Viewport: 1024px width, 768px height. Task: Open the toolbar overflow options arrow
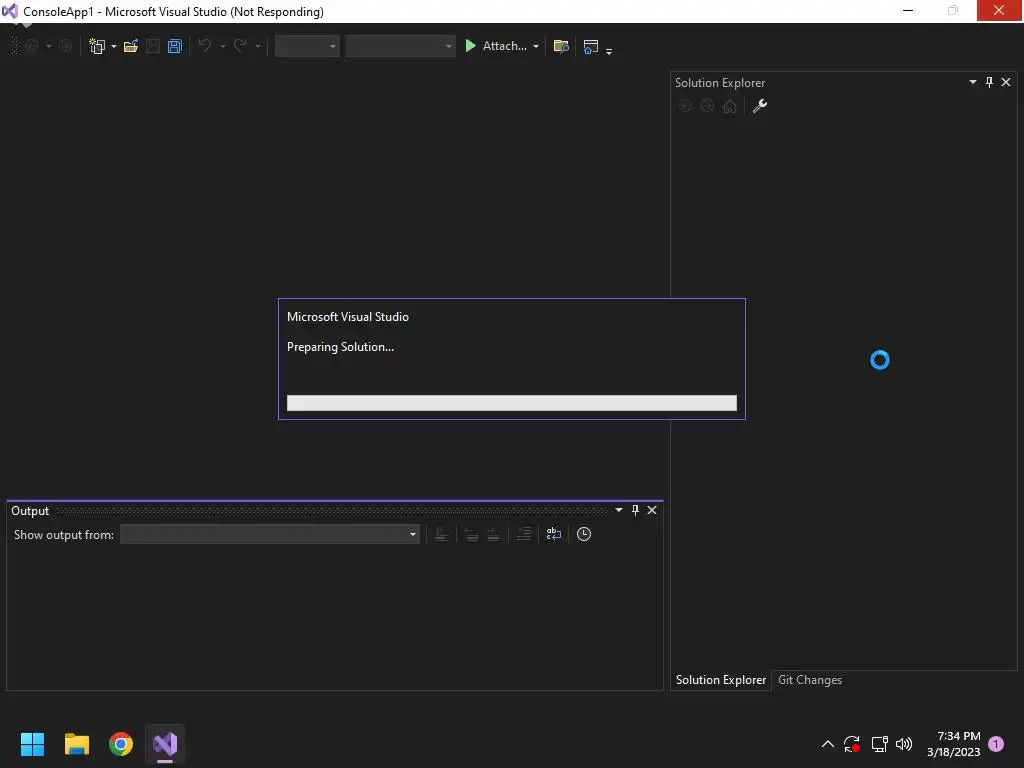[609, 50]
